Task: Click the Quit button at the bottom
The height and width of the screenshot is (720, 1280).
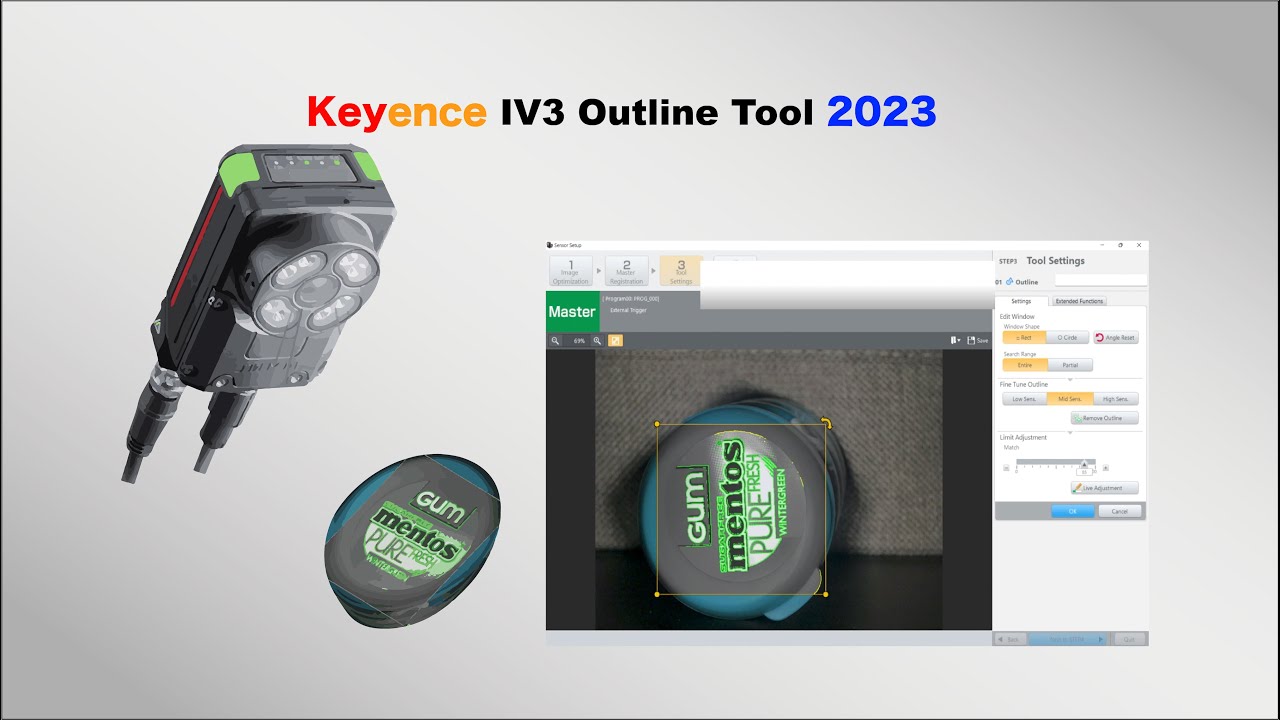Action: [x=1129, y=639]
